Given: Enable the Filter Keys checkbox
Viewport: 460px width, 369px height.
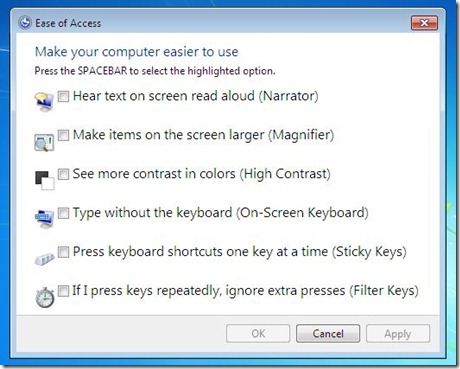Looking at the screenshot, I should click(x=63, y=291).
